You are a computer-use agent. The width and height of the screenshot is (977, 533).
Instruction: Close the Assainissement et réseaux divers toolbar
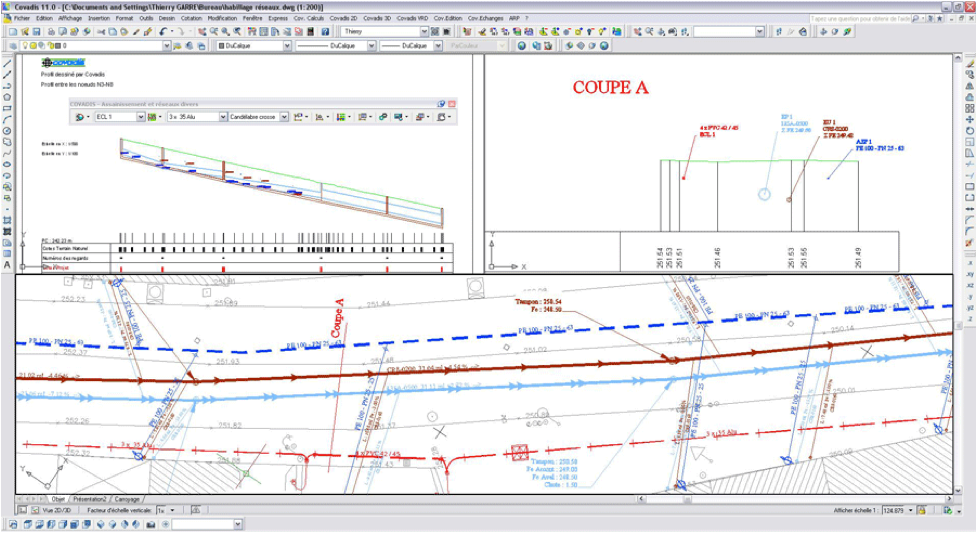point(452,104)
